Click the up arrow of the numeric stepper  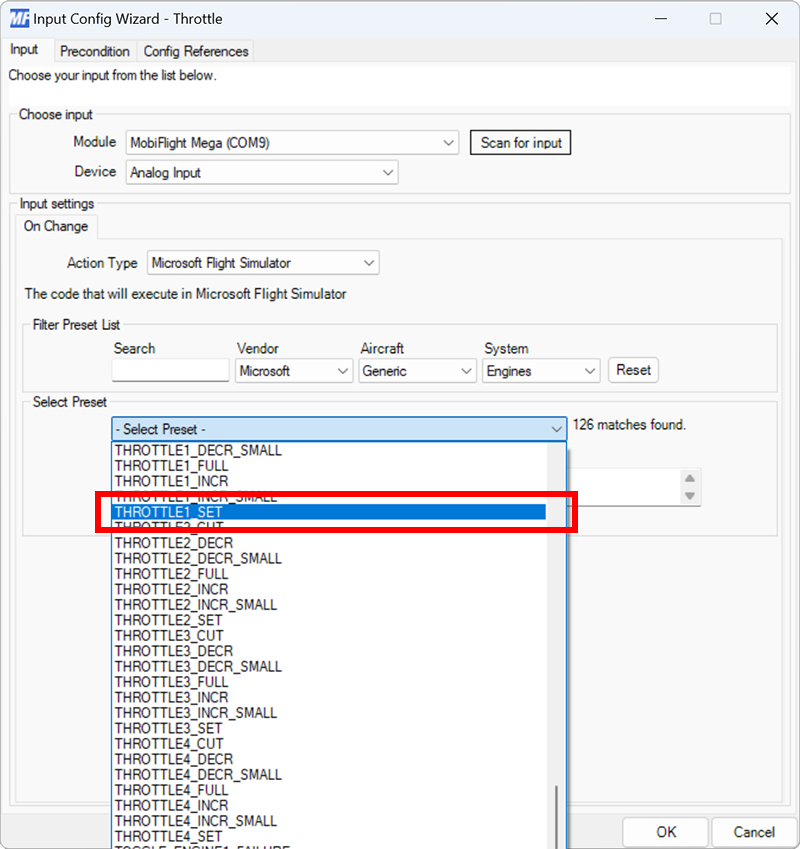pos(690,480)
